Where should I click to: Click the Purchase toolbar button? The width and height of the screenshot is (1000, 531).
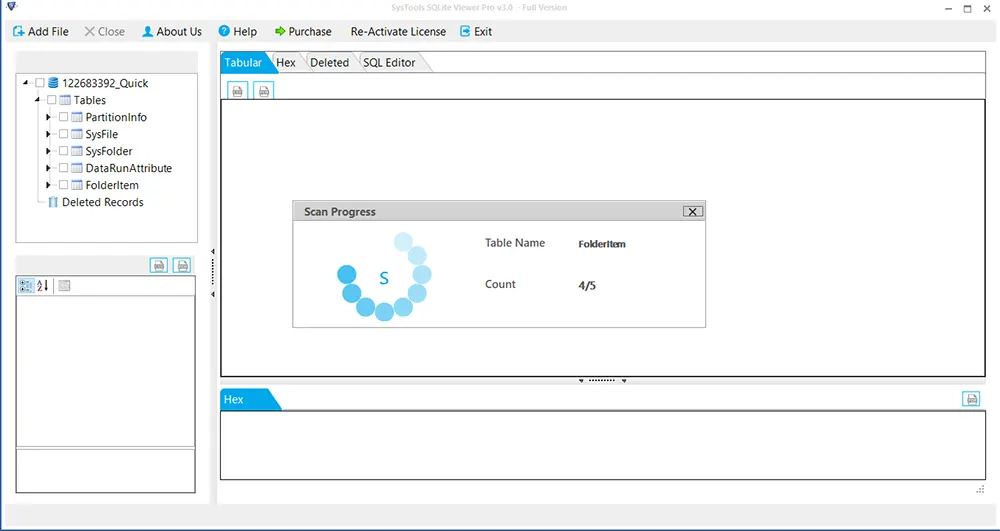pyautogui.click(x=303, y=31)
